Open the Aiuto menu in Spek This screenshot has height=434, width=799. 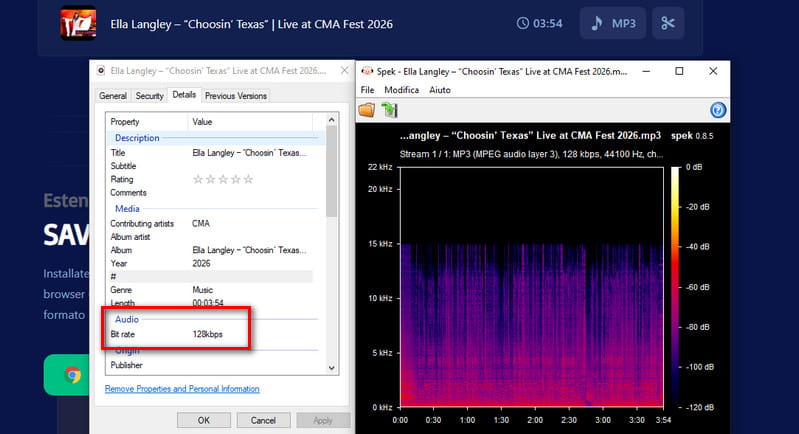[x=440, y=90]
